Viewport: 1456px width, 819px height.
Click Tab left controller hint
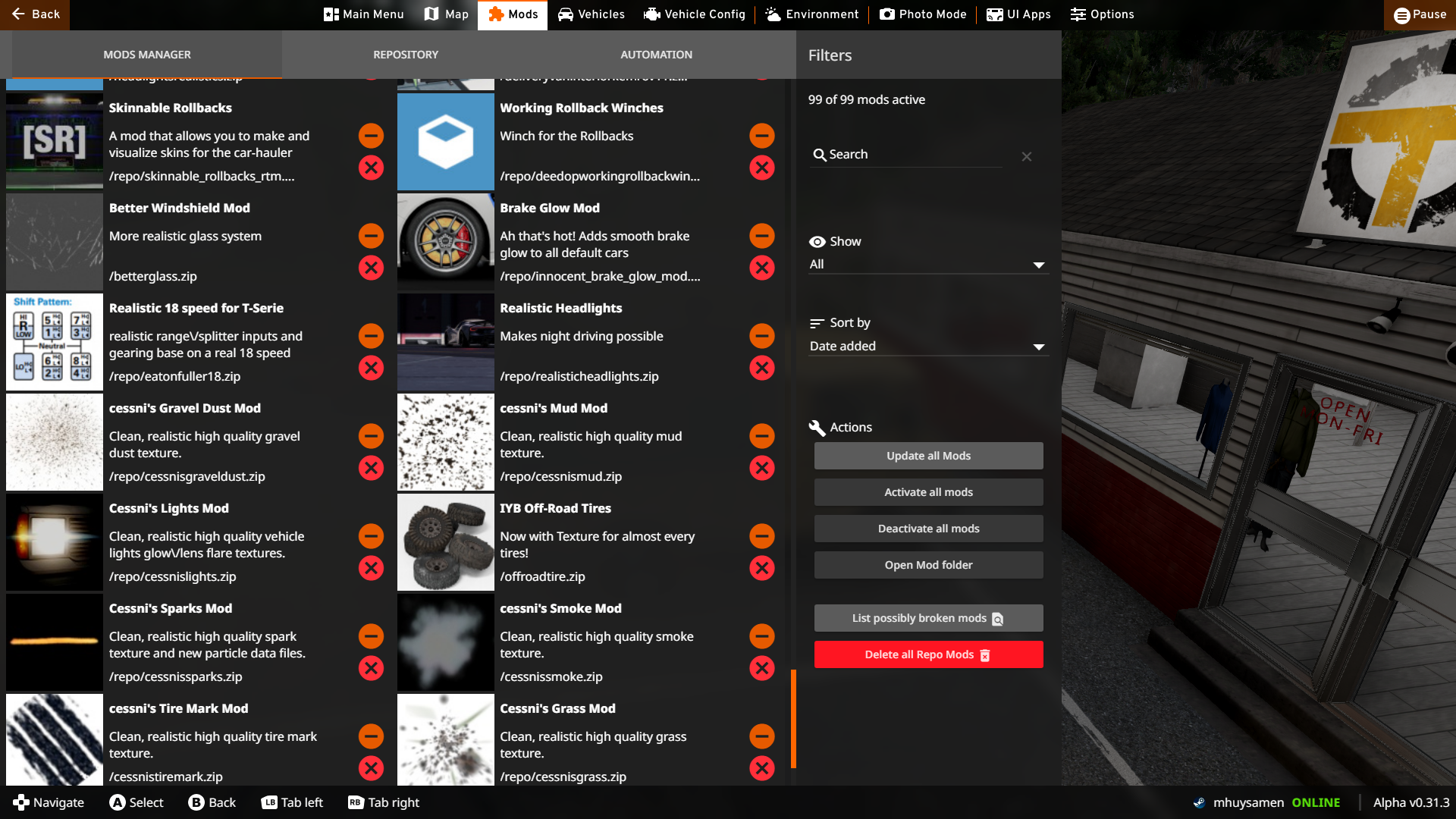(292, 802)
